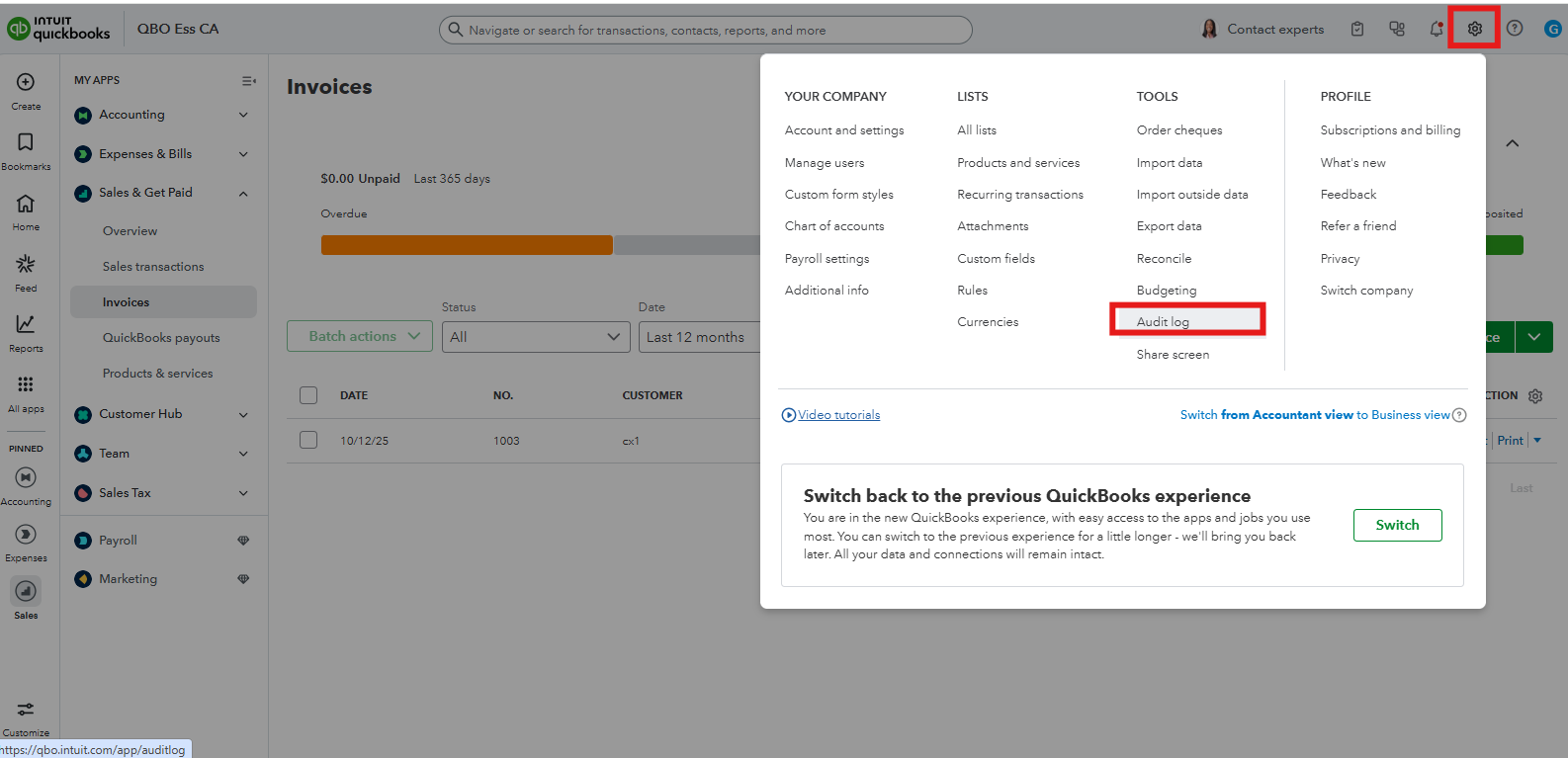The width and height of the screenshot is (1568, 758).
Task: Open Share screen option
Action: 1173,355
